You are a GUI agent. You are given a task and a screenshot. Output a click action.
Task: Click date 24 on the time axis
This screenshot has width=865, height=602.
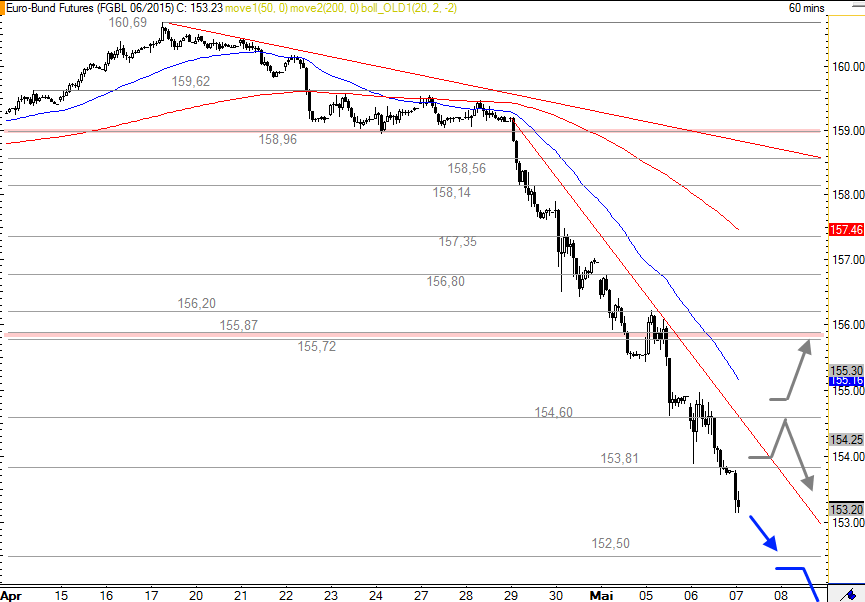click(376, 596)
